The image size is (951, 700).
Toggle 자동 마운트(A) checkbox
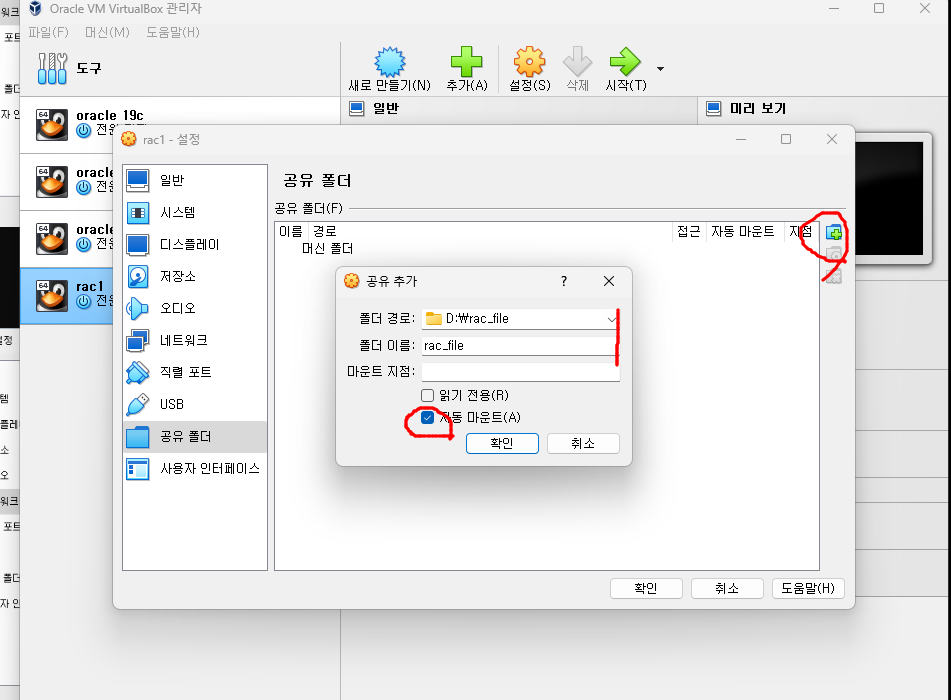428,417
